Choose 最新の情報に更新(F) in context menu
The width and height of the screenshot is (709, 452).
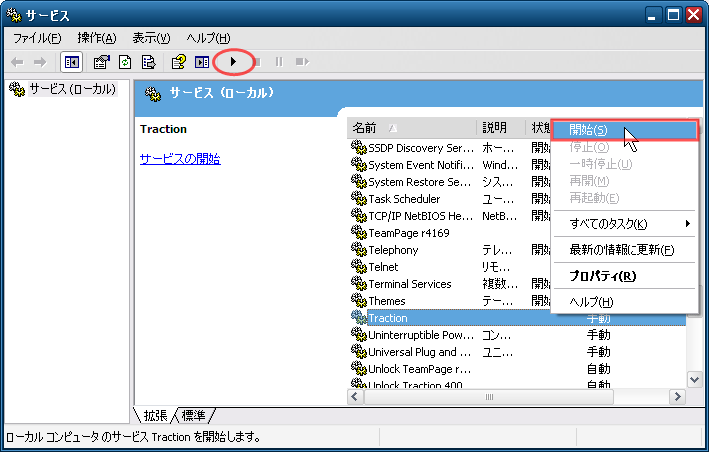[625, 250]
